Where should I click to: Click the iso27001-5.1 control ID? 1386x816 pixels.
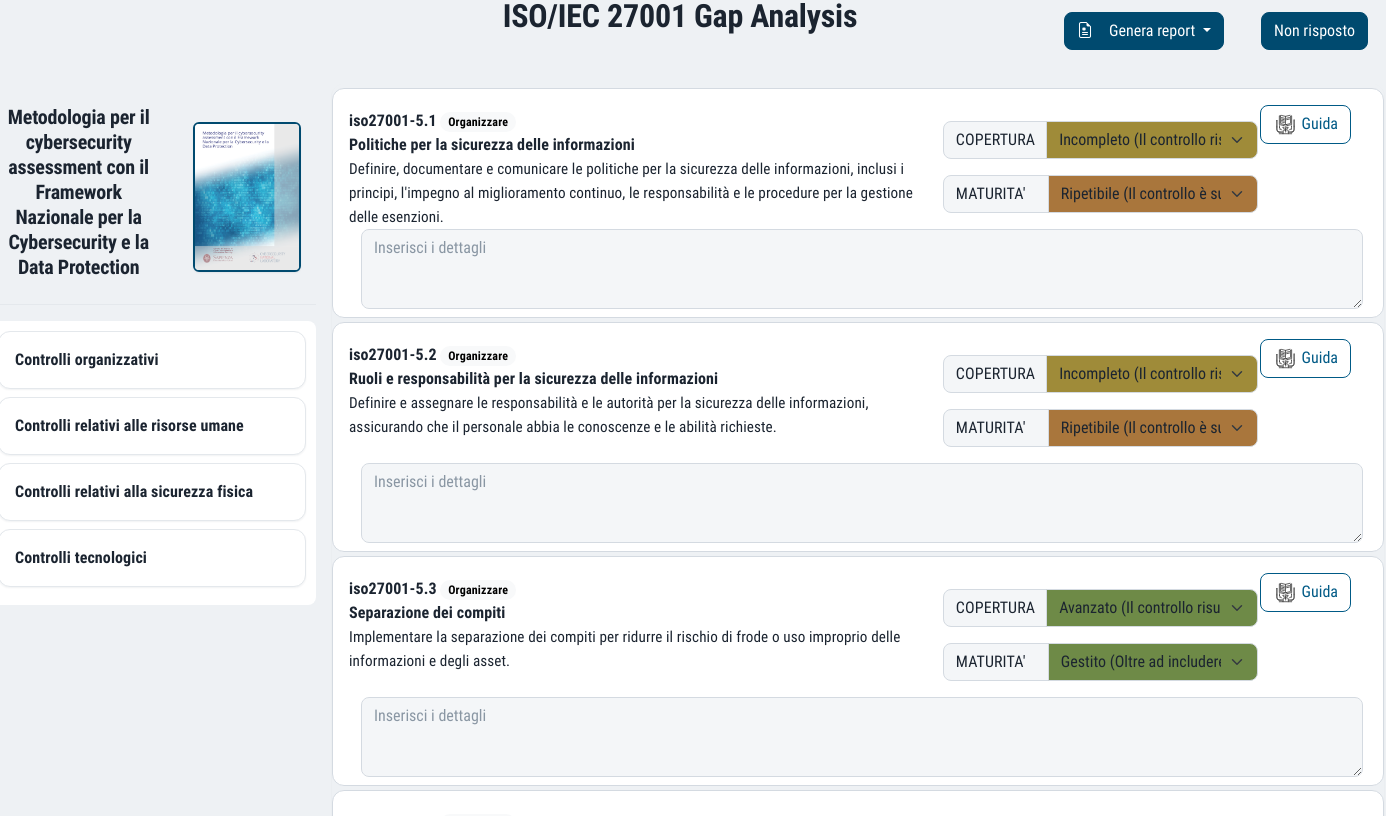click(x=393, y=121)
